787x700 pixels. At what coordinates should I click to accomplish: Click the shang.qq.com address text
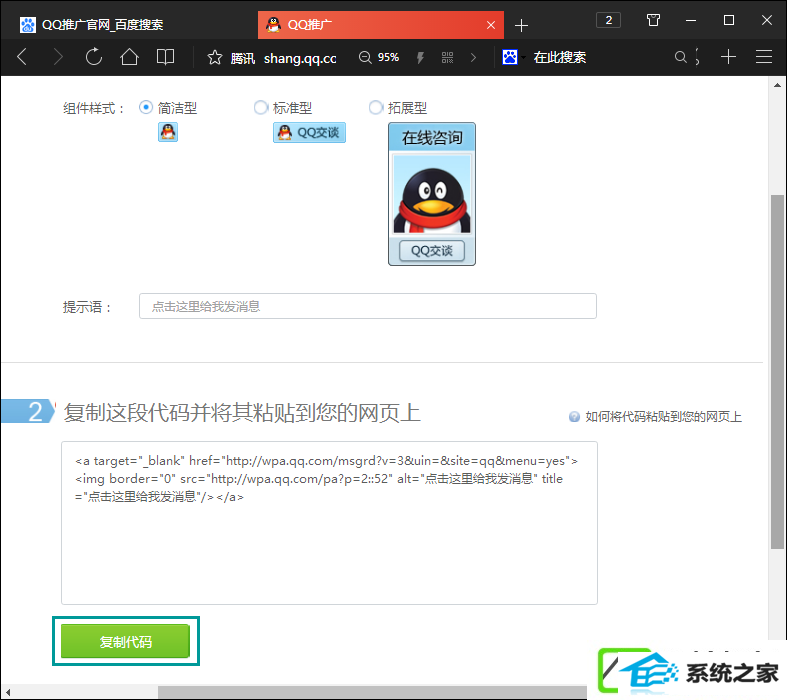300,58
